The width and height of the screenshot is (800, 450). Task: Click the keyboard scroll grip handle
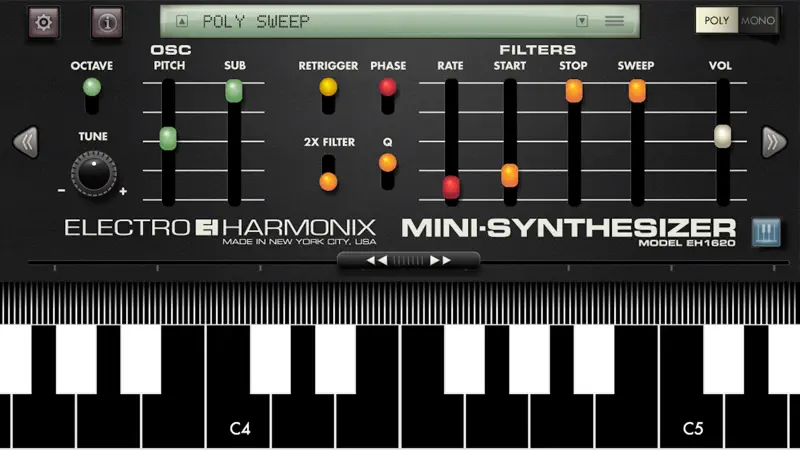408,261
